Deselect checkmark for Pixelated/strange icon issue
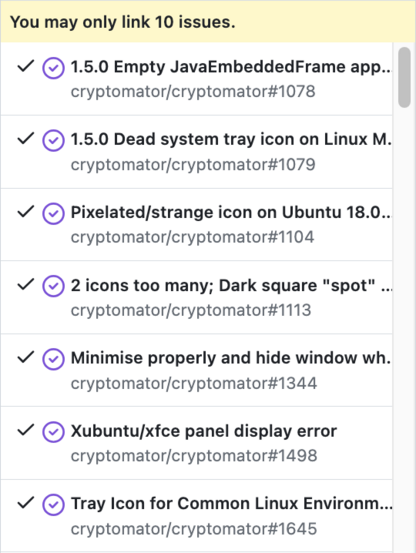Screen dimensions: 416x553 click(x=26, y=212)
